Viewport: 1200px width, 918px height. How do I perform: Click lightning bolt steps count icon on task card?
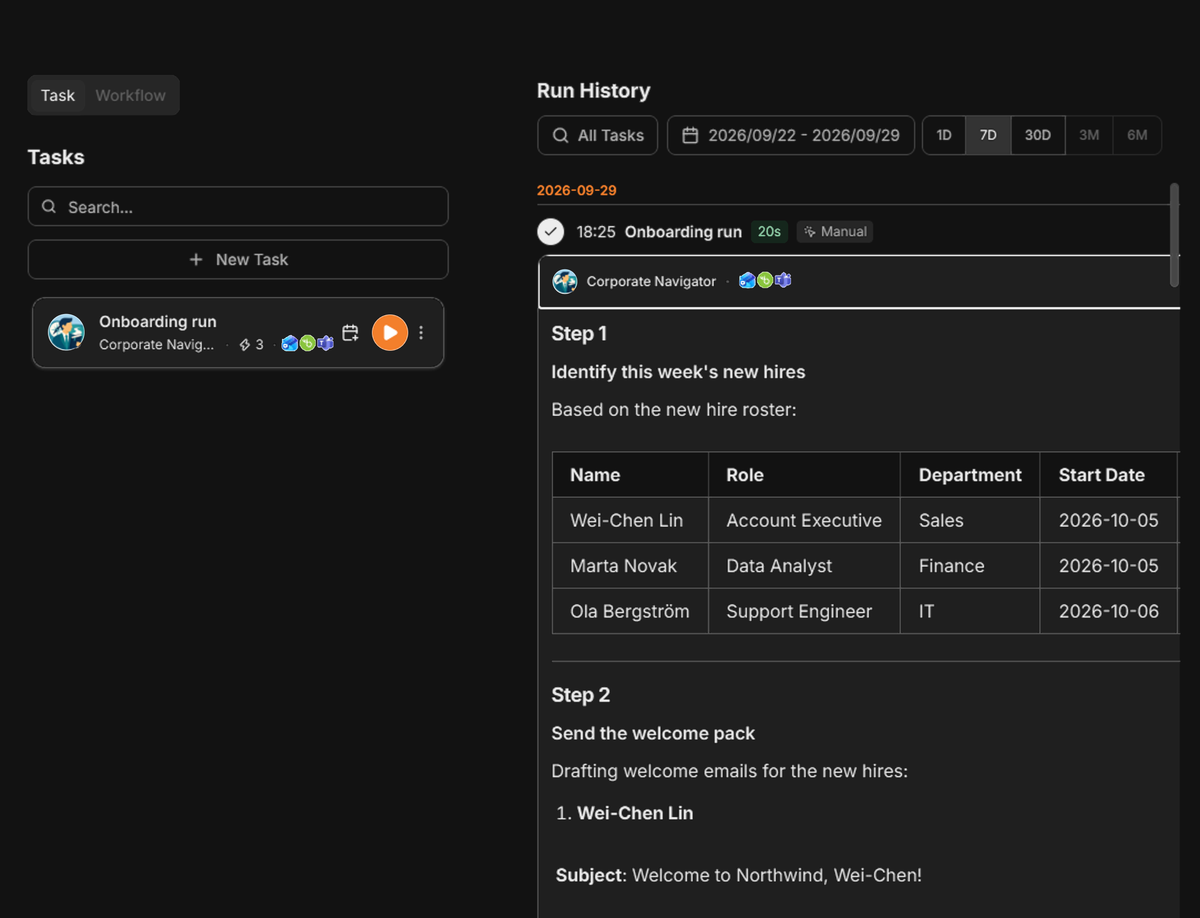point(245,344)
